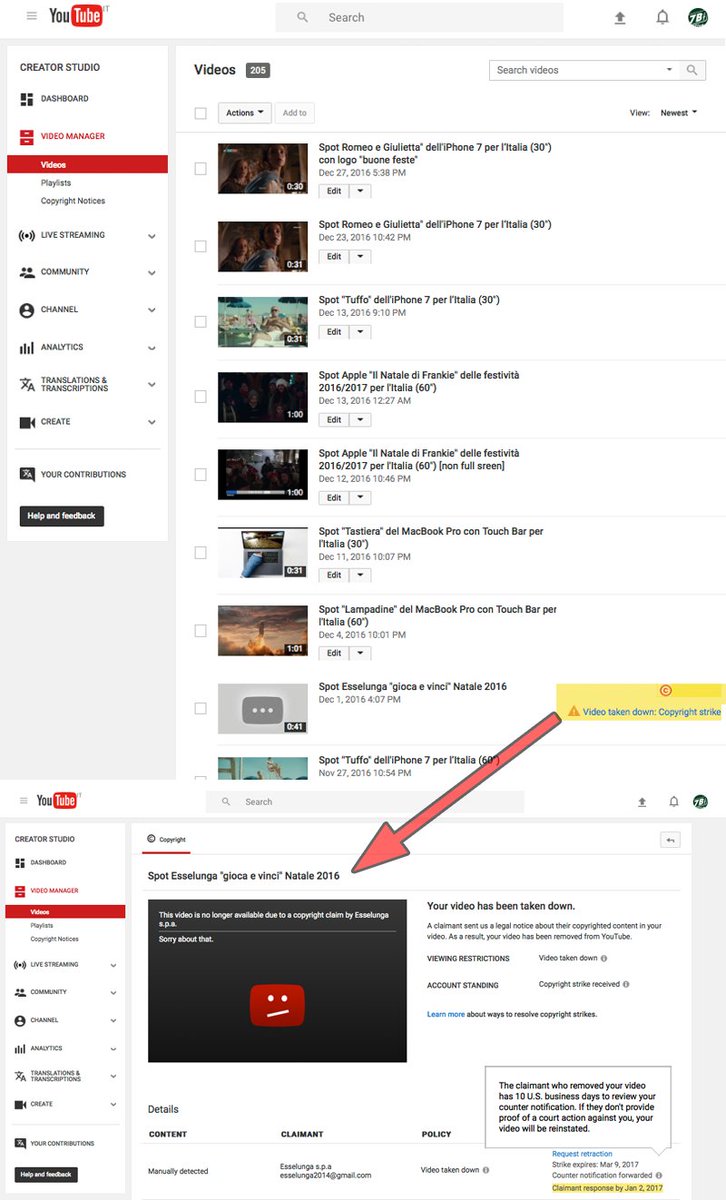The height and width of the screenshot is (1200, 726).
Task: Select checkbox for Tuffo Dec 13 video
Action: (x=200, y=321)
